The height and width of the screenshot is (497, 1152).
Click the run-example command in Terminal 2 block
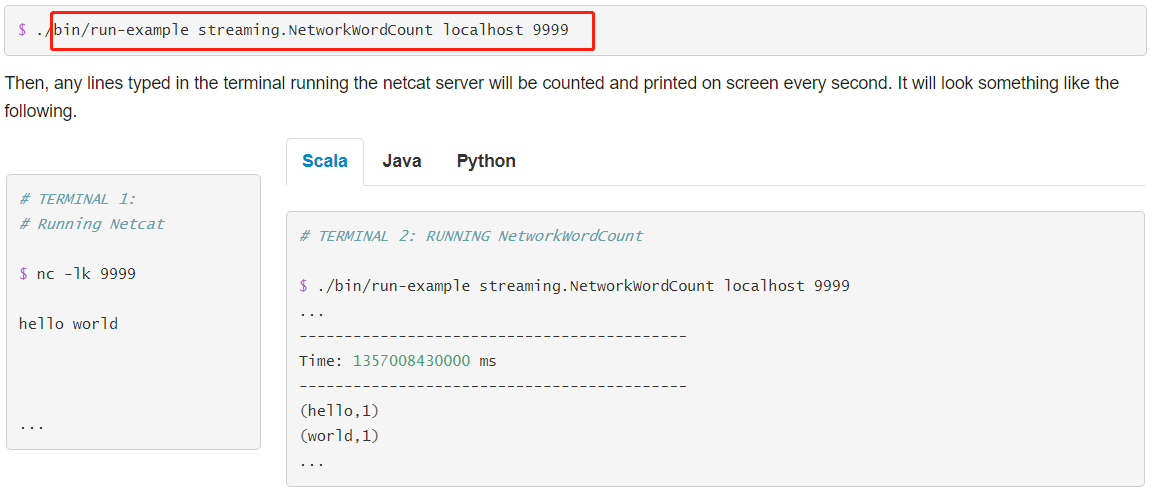pyautogui.click(x=583, y=286)
